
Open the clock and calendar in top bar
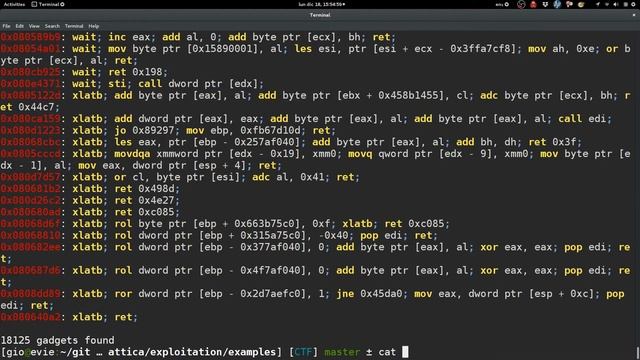(x=322, y=4)
